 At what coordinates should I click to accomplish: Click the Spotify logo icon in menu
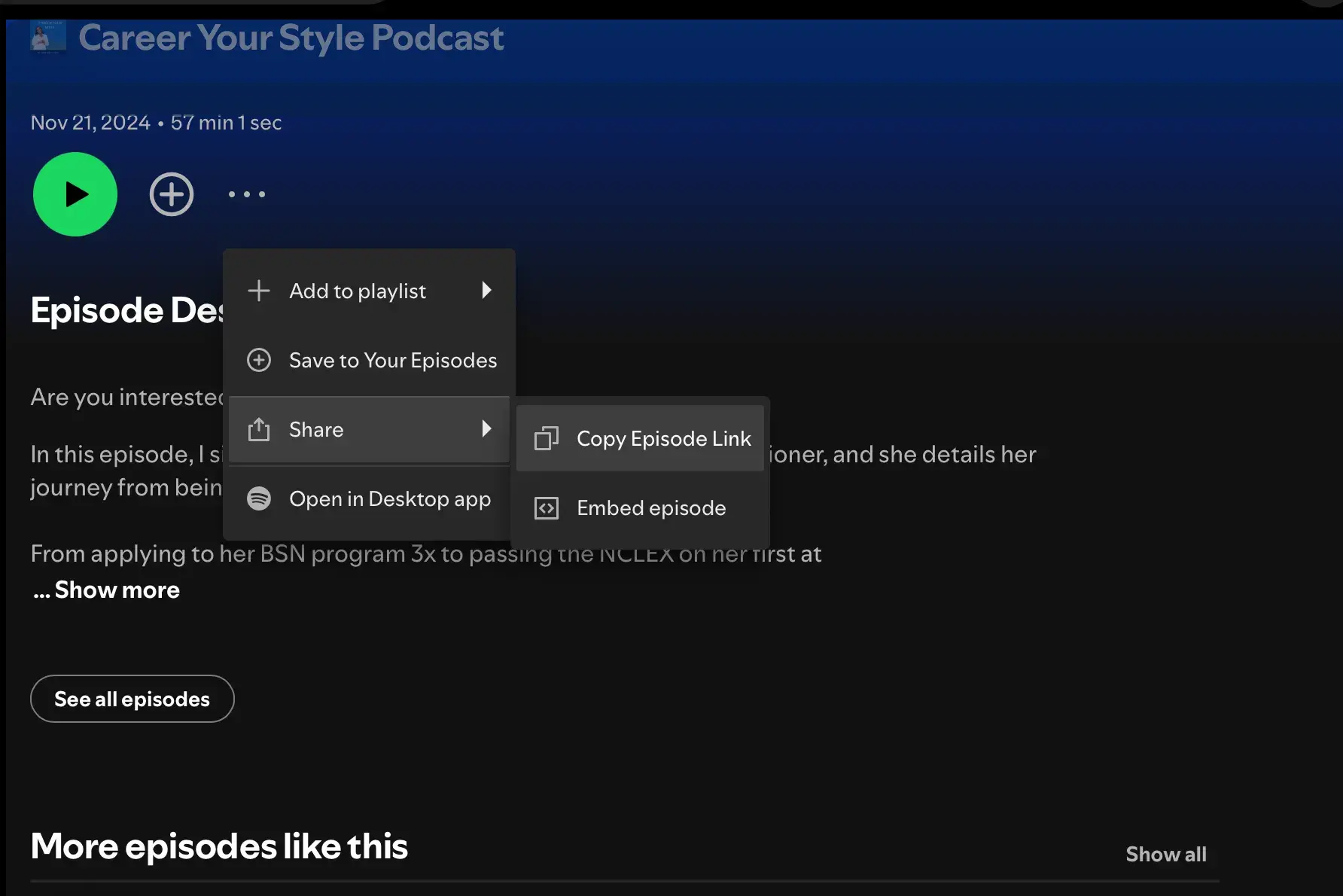[259, 498]
